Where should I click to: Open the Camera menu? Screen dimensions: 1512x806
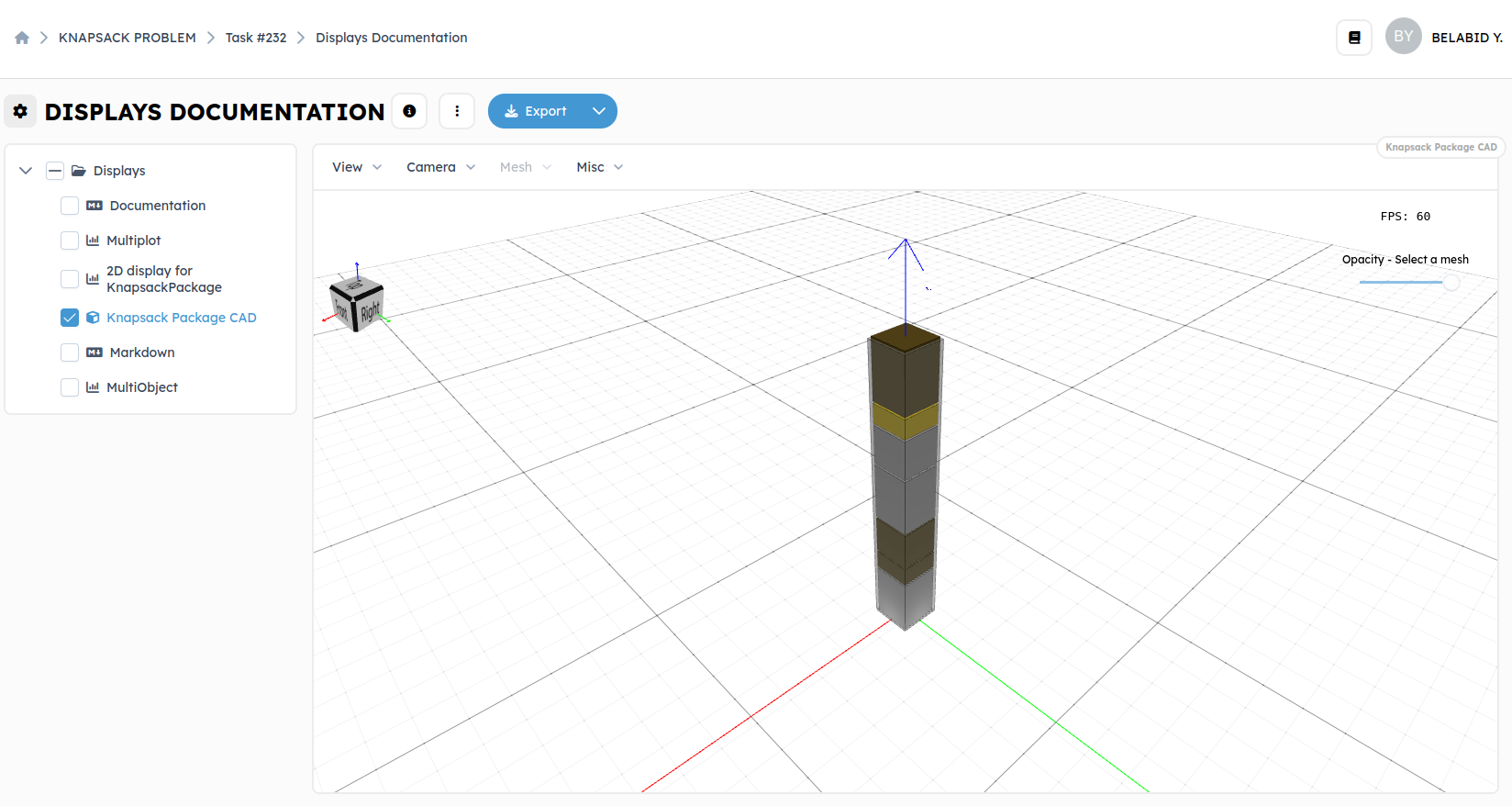pyautogui.click(x=441, y=167)
